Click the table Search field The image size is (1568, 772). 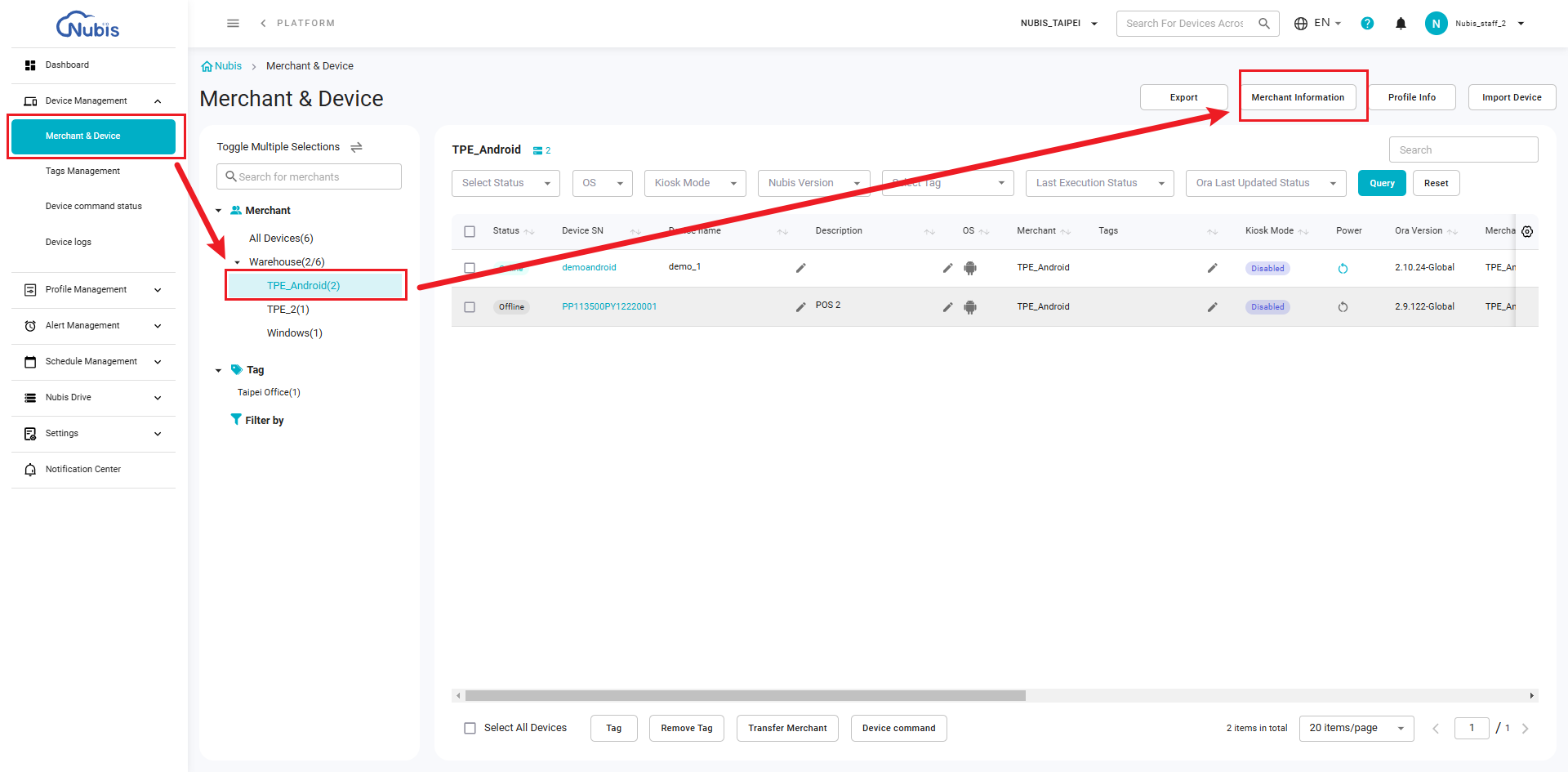click(1463, 149)
